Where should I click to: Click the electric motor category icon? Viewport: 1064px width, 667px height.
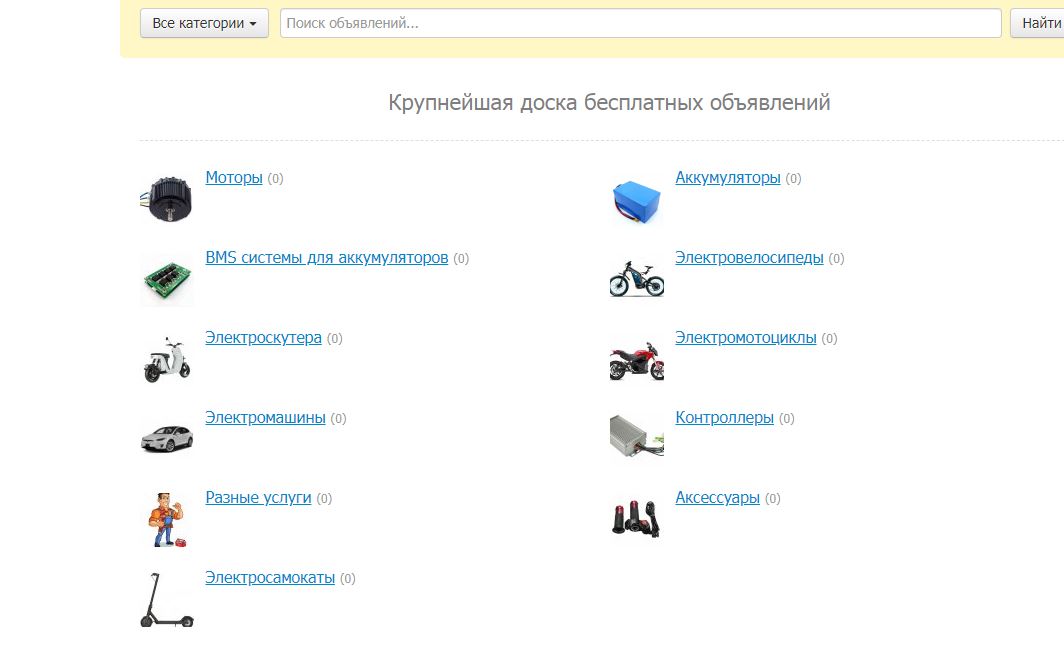point(166,198)
